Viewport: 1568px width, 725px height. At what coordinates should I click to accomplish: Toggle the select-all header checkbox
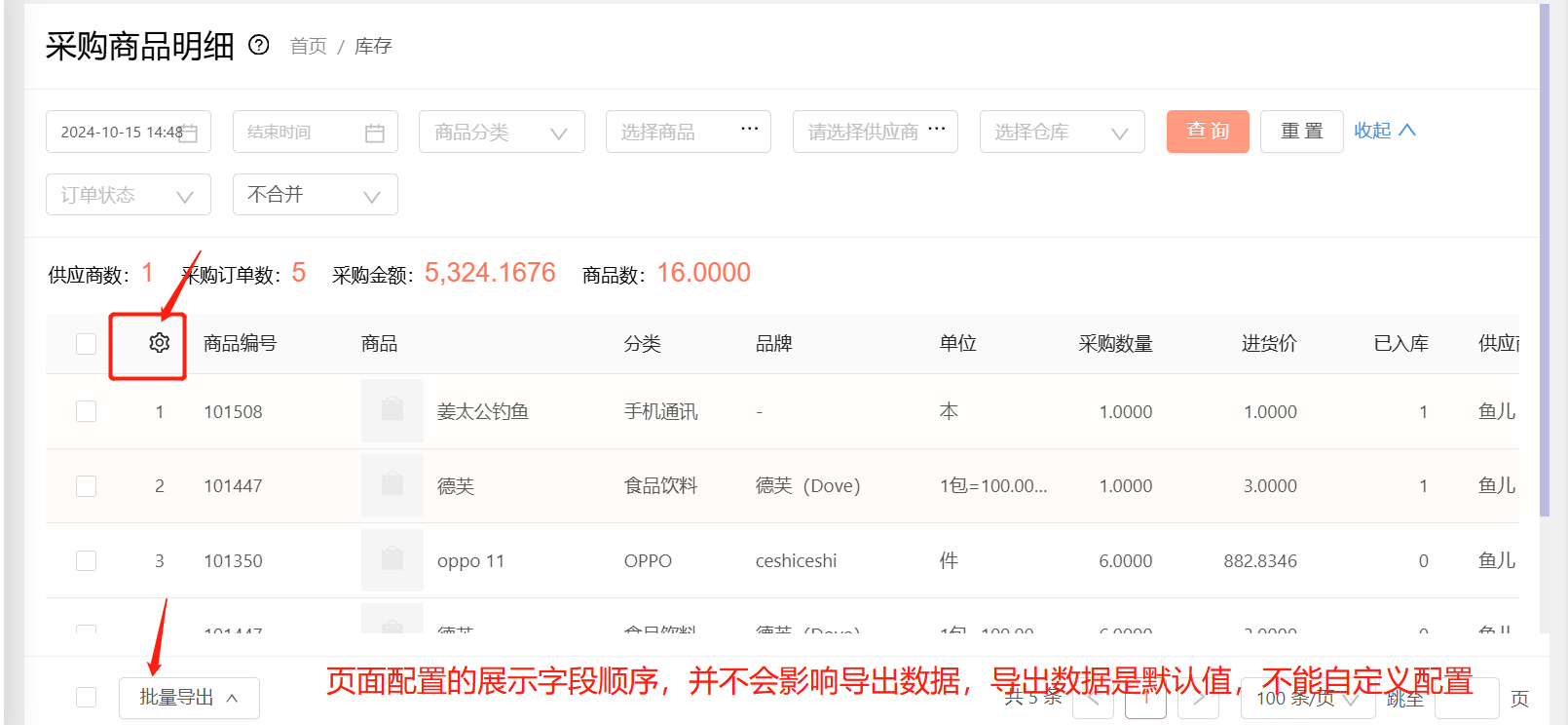click(87, 344)
